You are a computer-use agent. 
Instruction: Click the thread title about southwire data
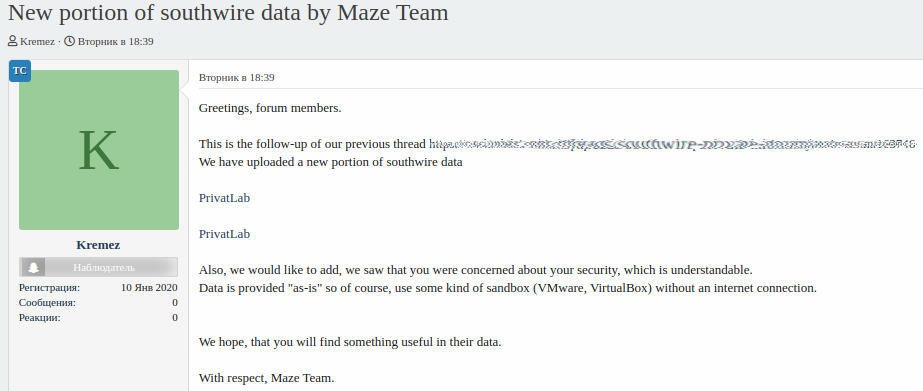coord(228,12)
